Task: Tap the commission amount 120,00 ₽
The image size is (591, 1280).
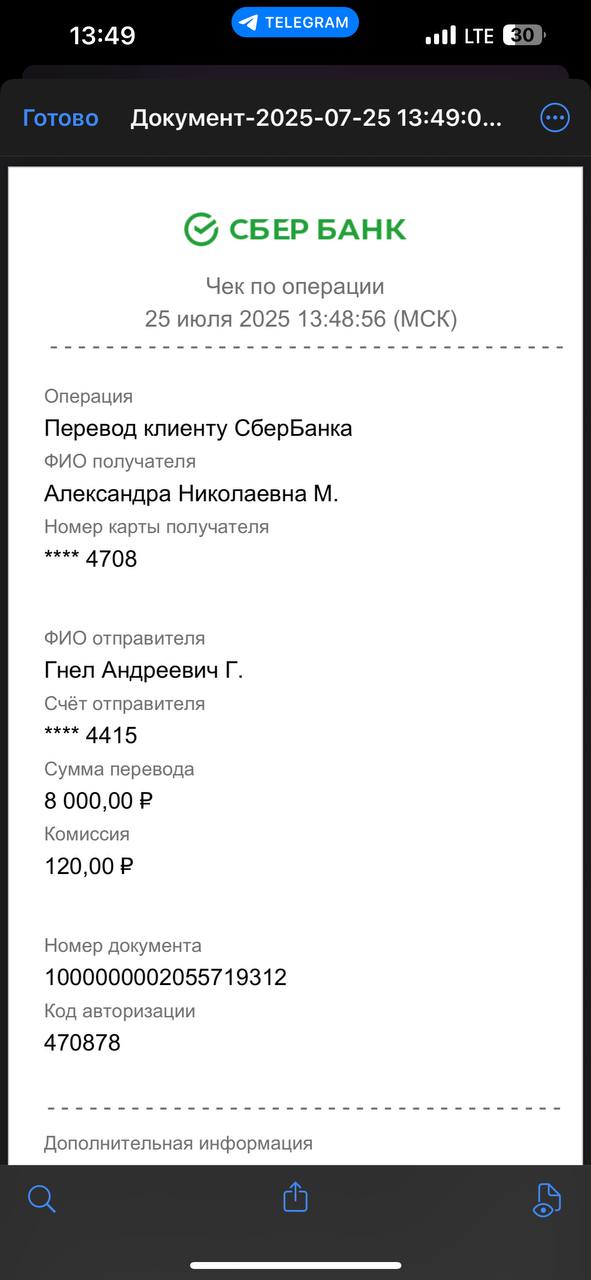Action: [89, 866]
